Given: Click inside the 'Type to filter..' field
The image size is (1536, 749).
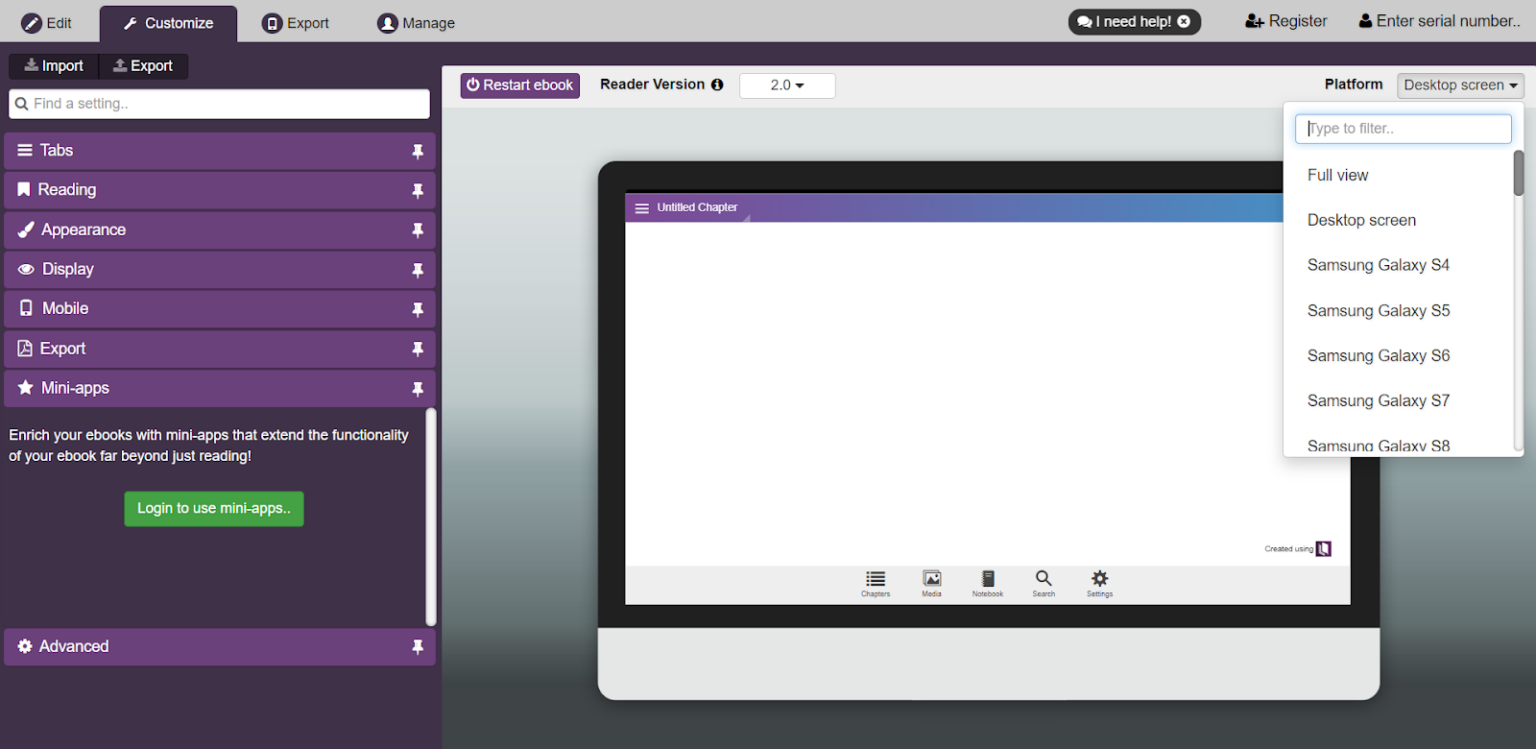Looking at the screenshot, I should [x=1403, y=128].
